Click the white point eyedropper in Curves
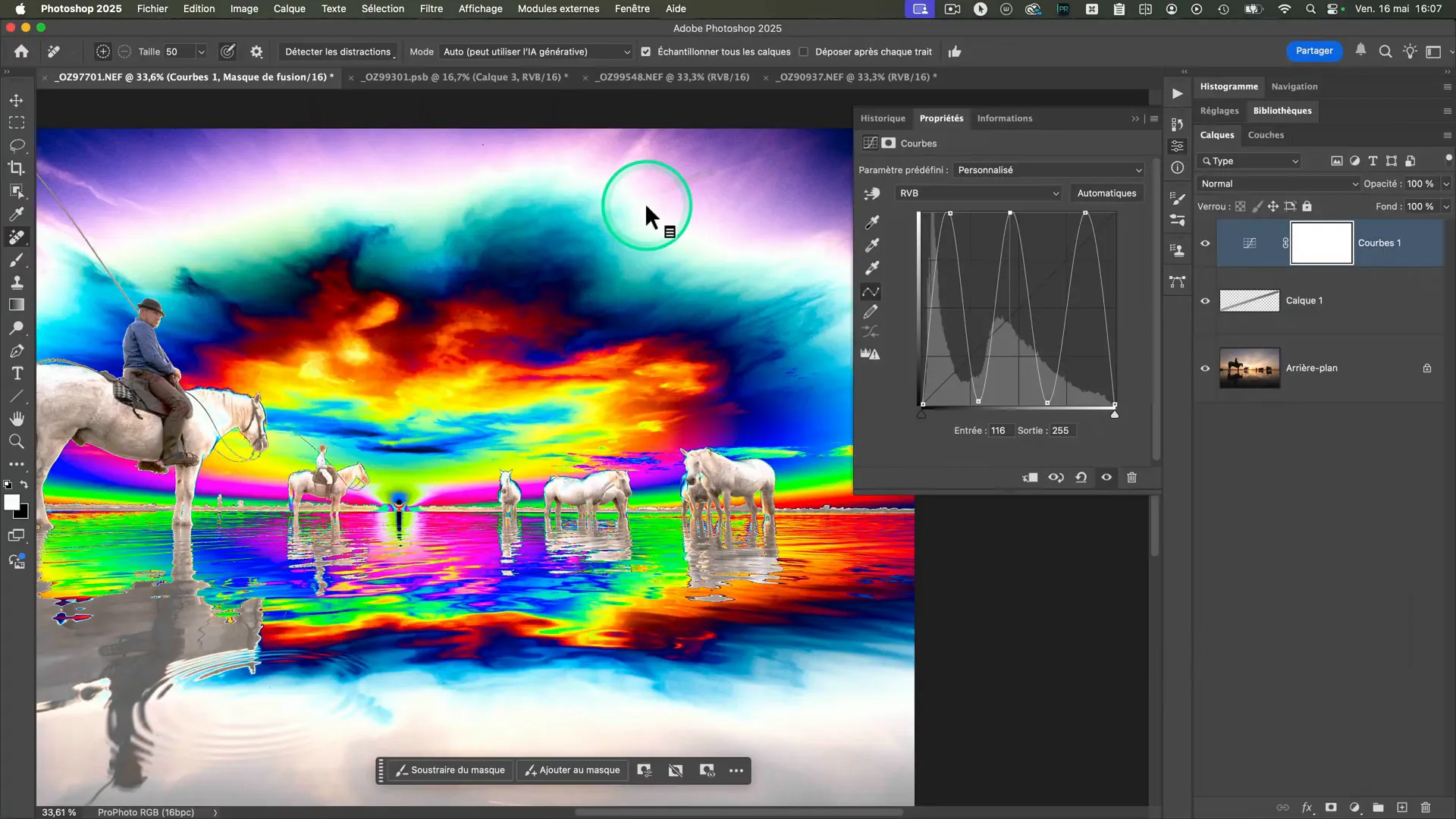1456x819 pixels. pyautogui.click(x=872, y=268)
